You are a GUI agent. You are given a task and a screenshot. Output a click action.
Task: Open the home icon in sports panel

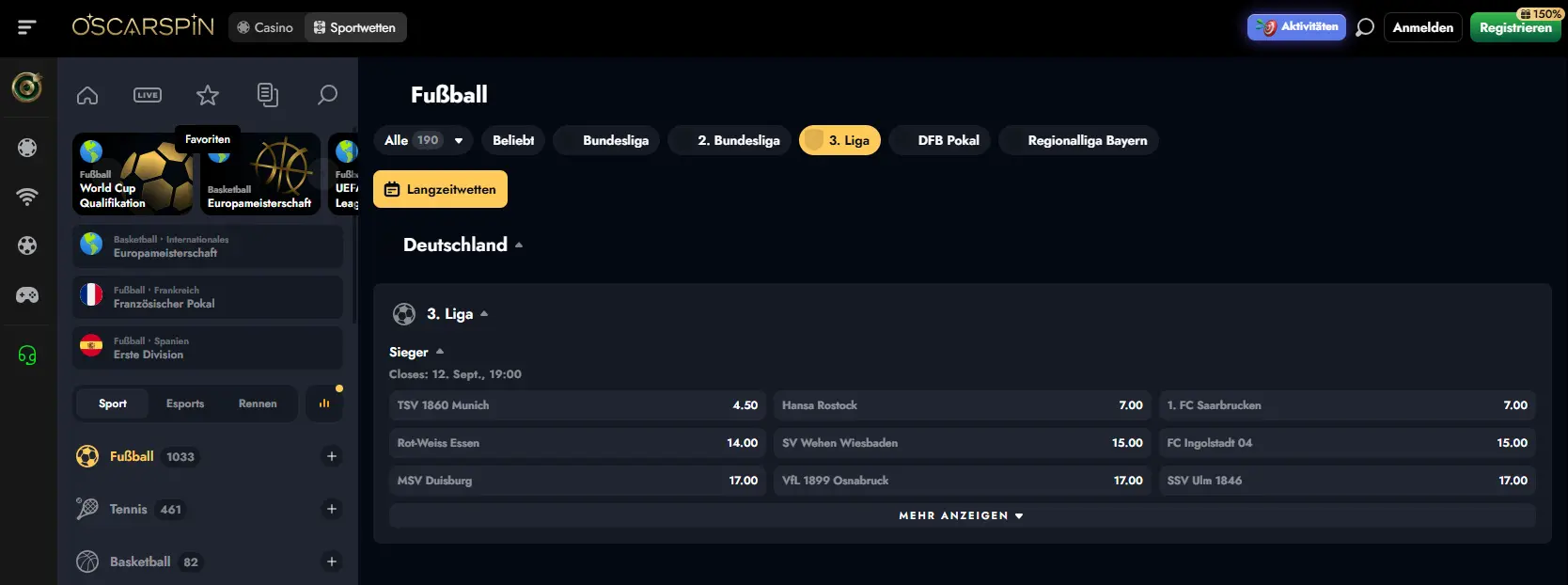[87, 95]
